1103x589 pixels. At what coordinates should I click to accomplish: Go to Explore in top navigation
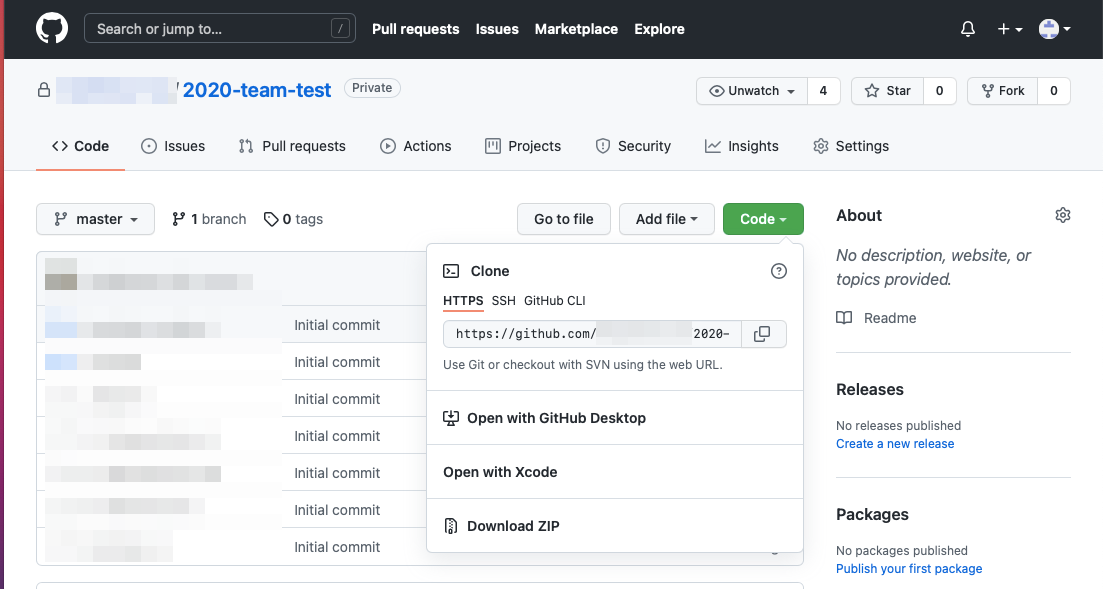coord(659,29)
